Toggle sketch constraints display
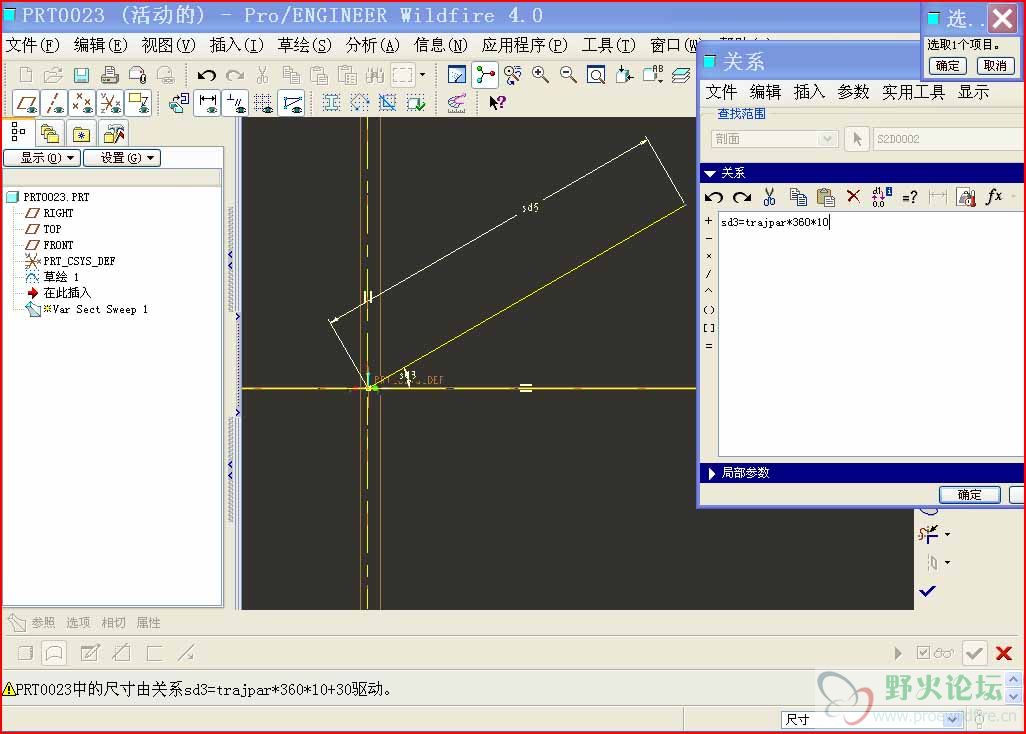This screenshot has height=734, width=1026. 236,103
